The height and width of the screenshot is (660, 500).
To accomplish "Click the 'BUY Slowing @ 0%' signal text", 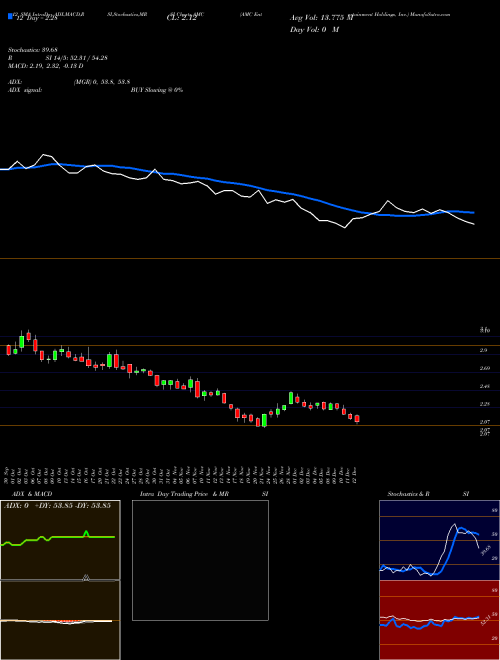I will tap(157, 90).
